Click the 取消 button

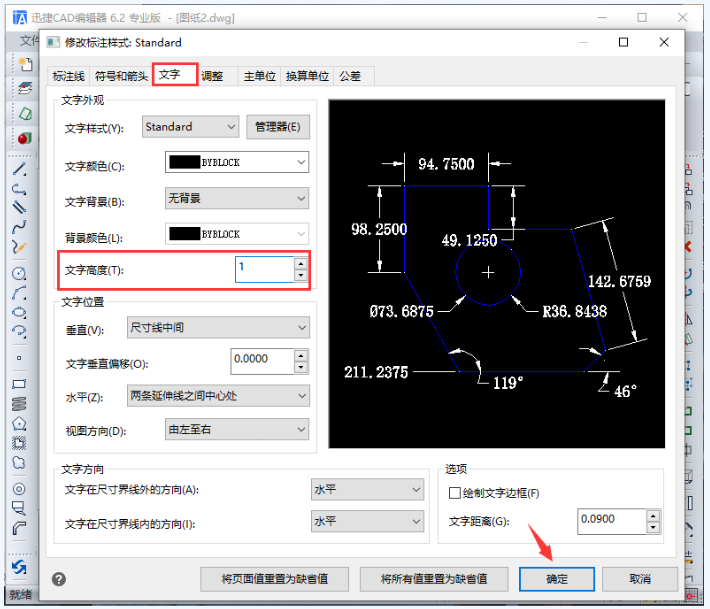pos(640,579)
